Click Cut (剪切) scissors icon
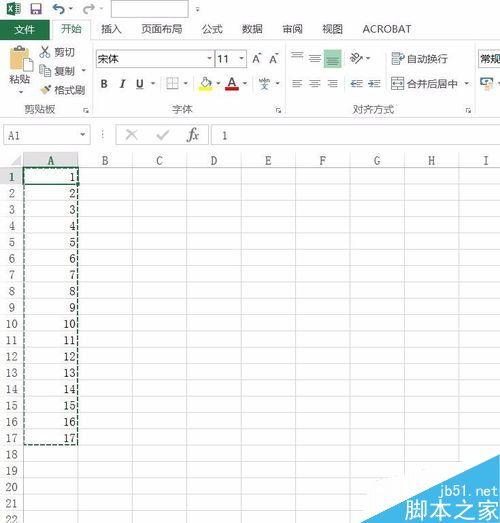 tap(45, 52)
